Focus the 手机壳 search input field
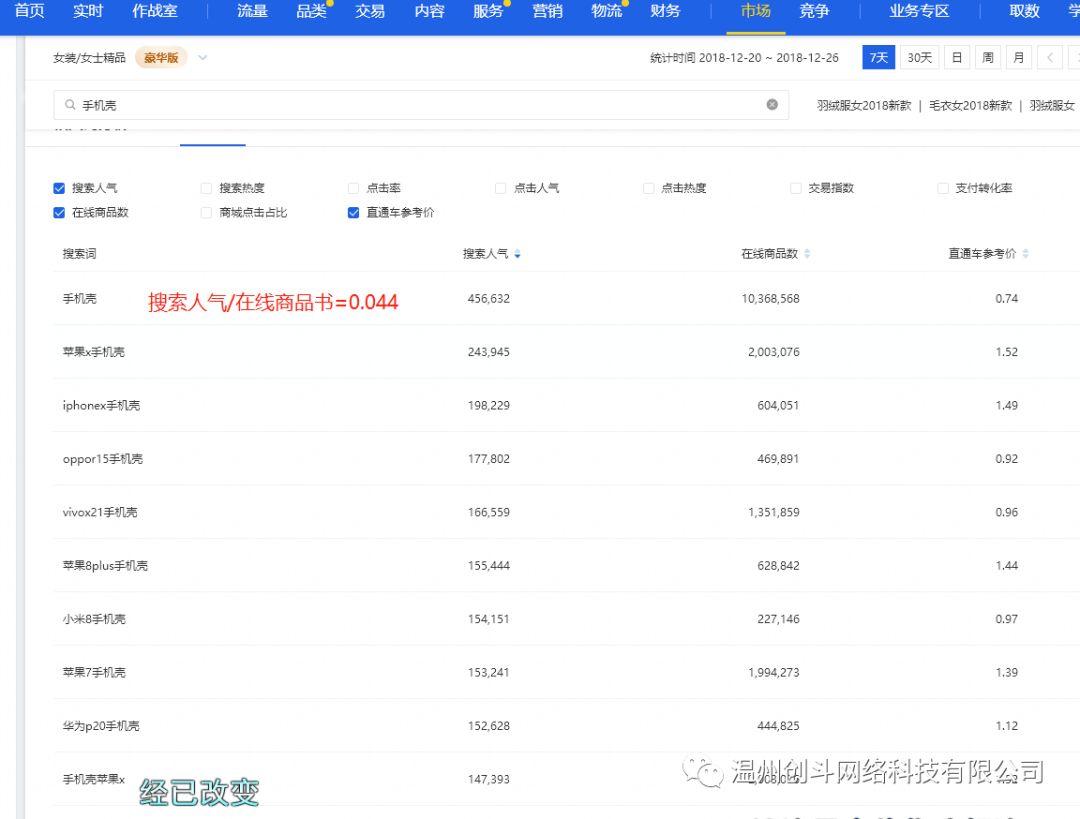The width and height of the screenshot is (1080, 819). coord(421,105)
